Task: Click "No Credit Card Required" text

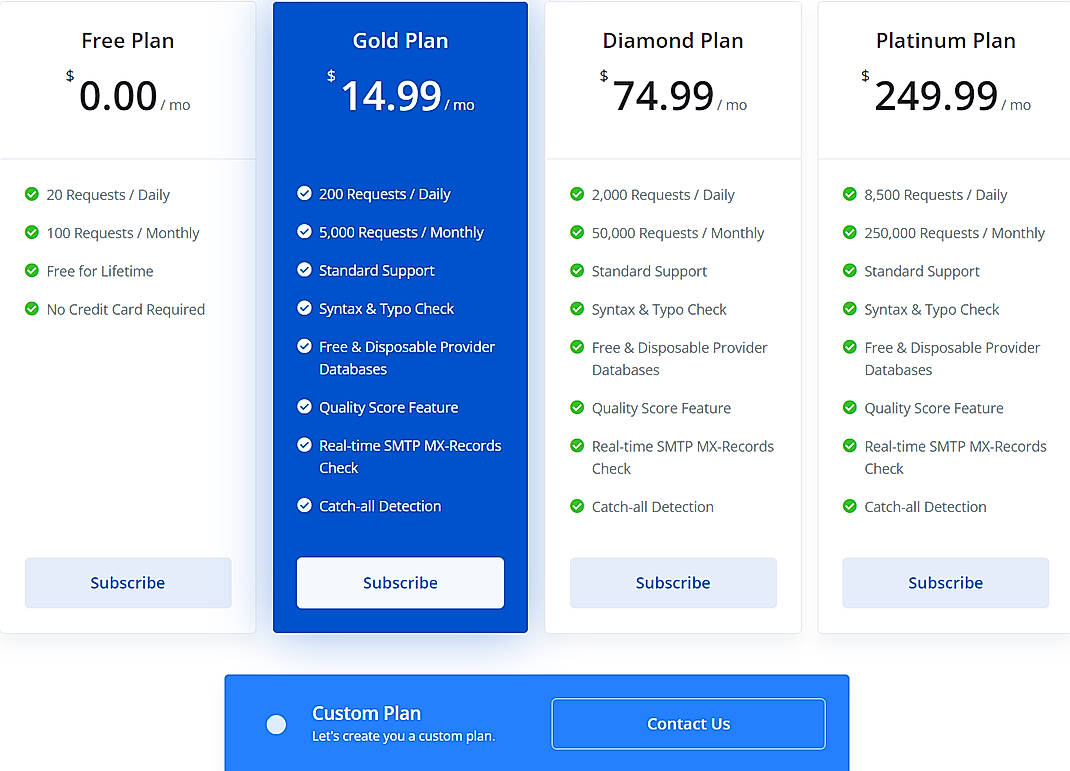Action: pos(126,310)
